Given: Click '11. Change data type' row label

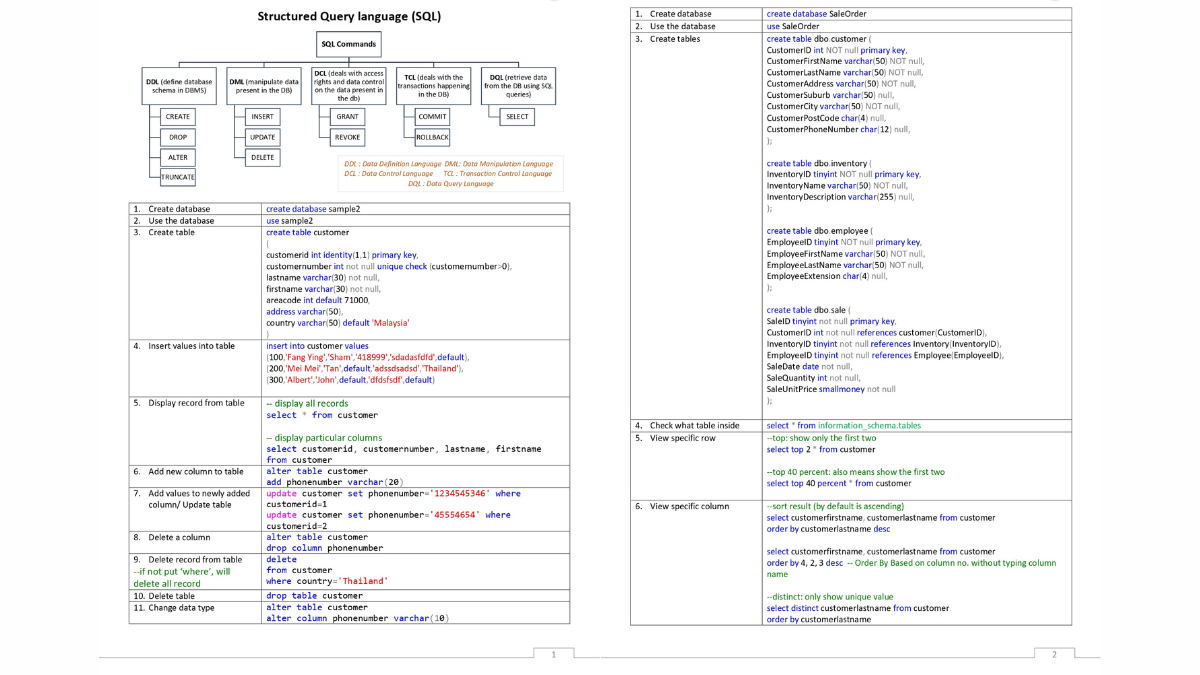Looking at the screenshot, I should point(174,607).
